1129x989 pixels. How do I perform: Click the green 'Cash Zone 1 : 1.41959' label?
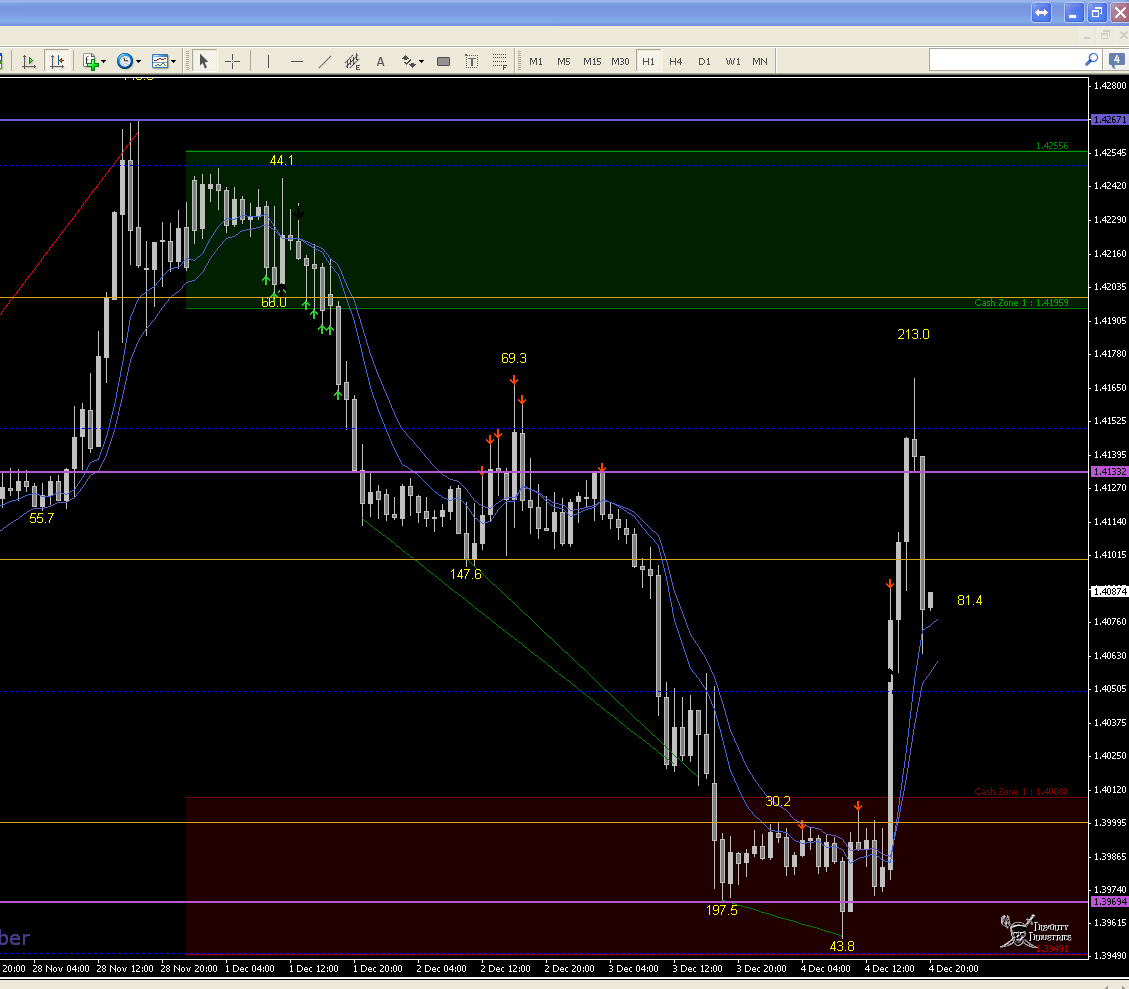pos(1021,303)
